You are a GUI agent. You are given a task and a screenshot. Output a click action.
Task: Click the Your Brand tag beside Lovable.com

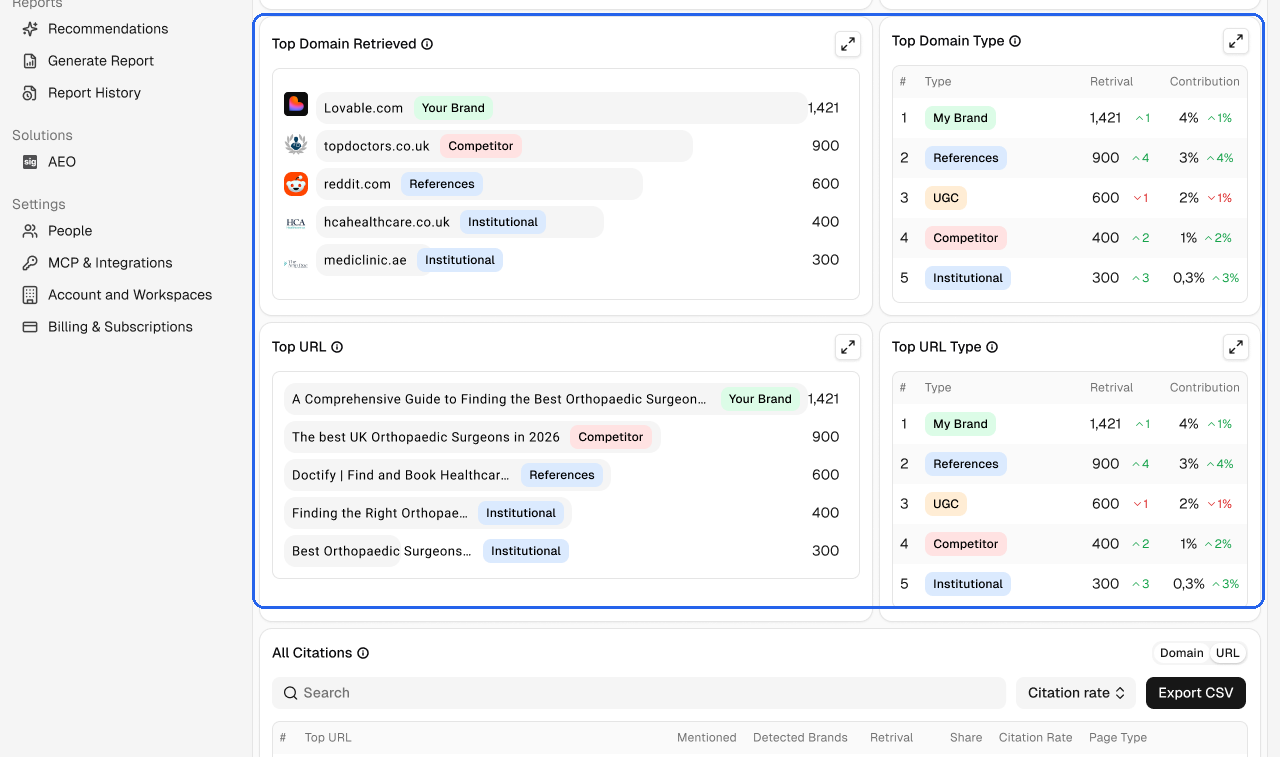453,108
